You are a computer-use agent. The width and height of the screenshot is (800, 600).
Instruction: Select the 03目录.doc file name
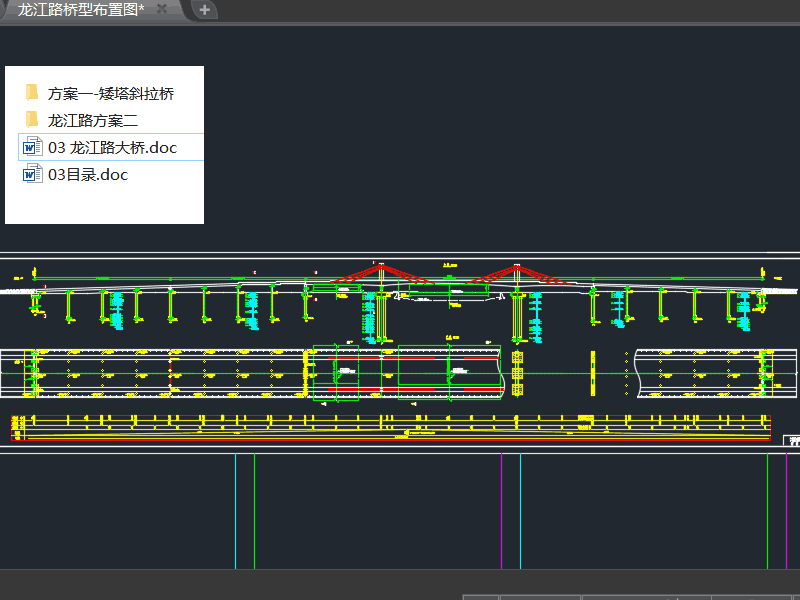88,175
